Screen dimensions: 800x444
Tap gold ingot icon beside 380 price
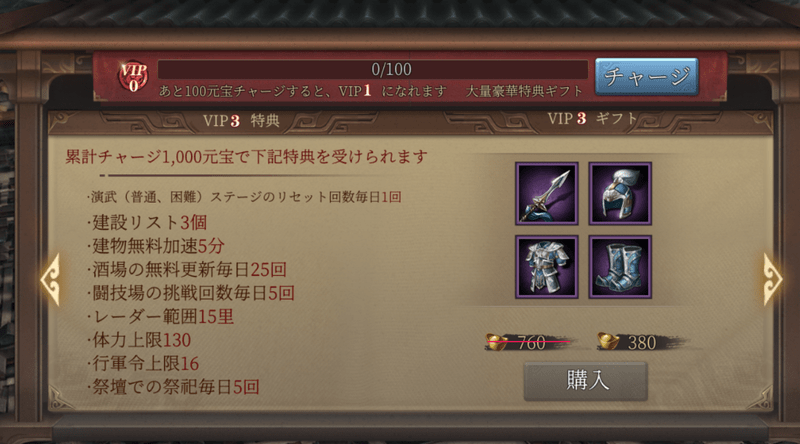(x=608, y=341)
